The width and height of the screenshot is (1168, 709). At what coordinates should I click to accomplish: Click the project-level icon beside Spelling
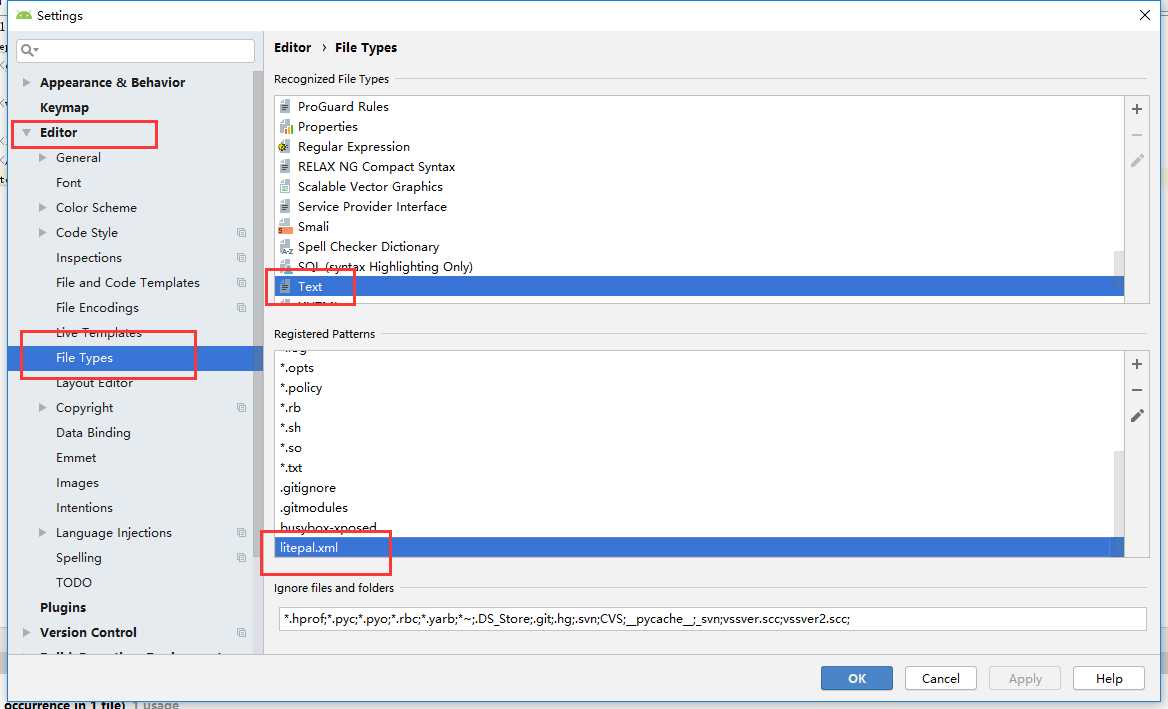coord(241,558)
